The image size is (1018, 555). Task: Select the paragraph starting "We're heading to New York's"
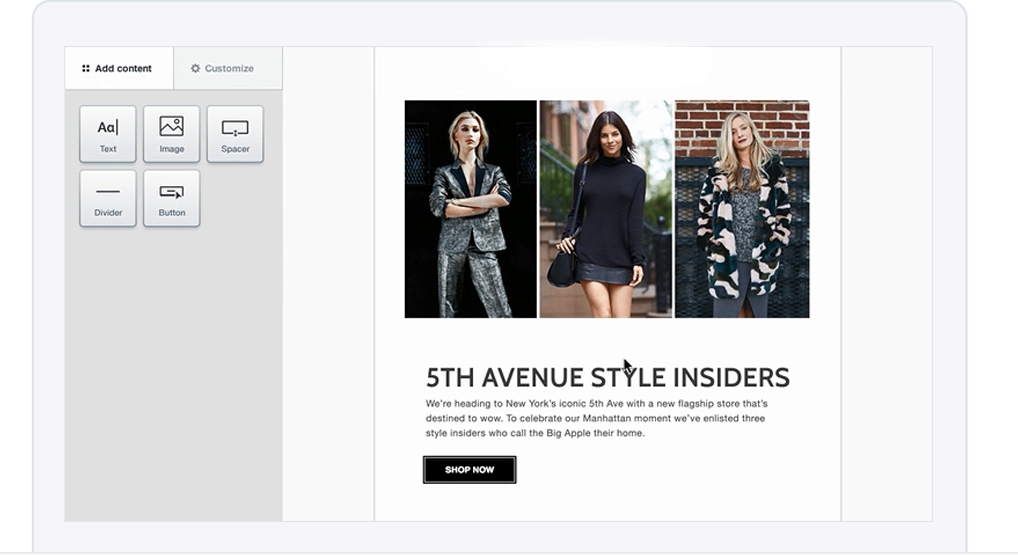[597, 418]
